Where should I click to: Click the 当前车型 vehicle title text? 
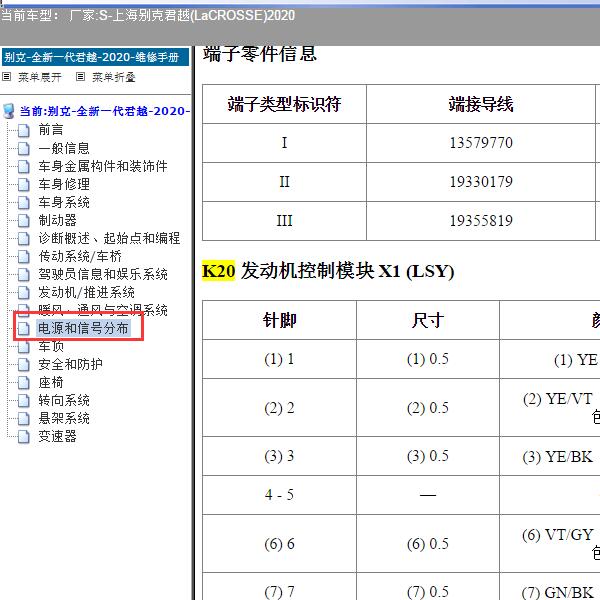point(148,16)
